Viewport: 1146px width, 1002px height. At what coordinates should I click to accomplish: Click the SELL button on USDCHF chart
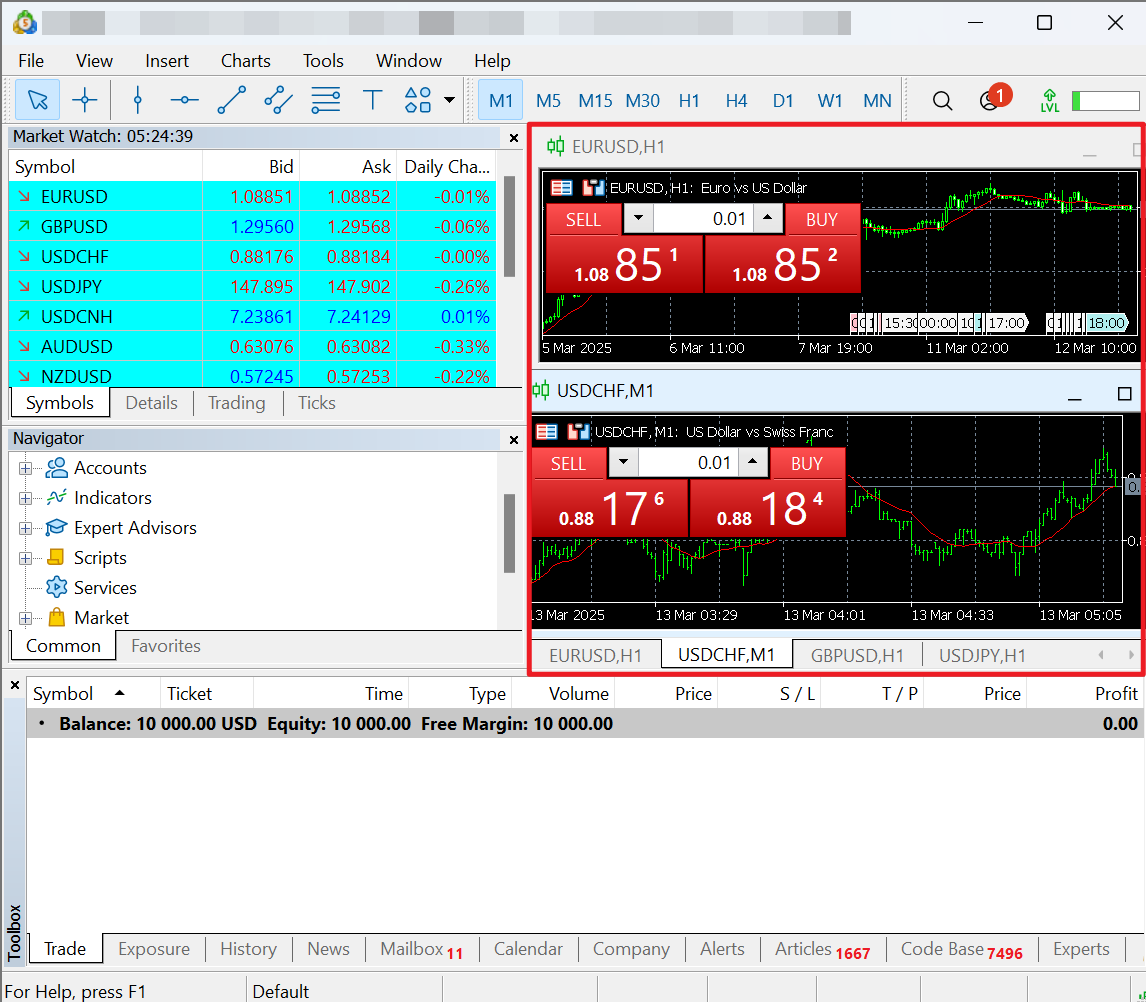pos(568,463)
